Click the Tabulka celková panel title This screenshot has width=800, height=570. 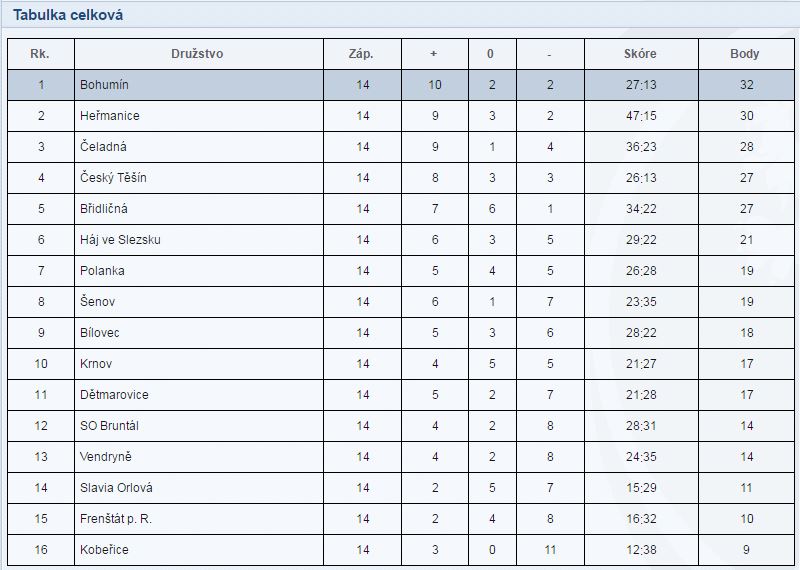click(x=68, y=16)
